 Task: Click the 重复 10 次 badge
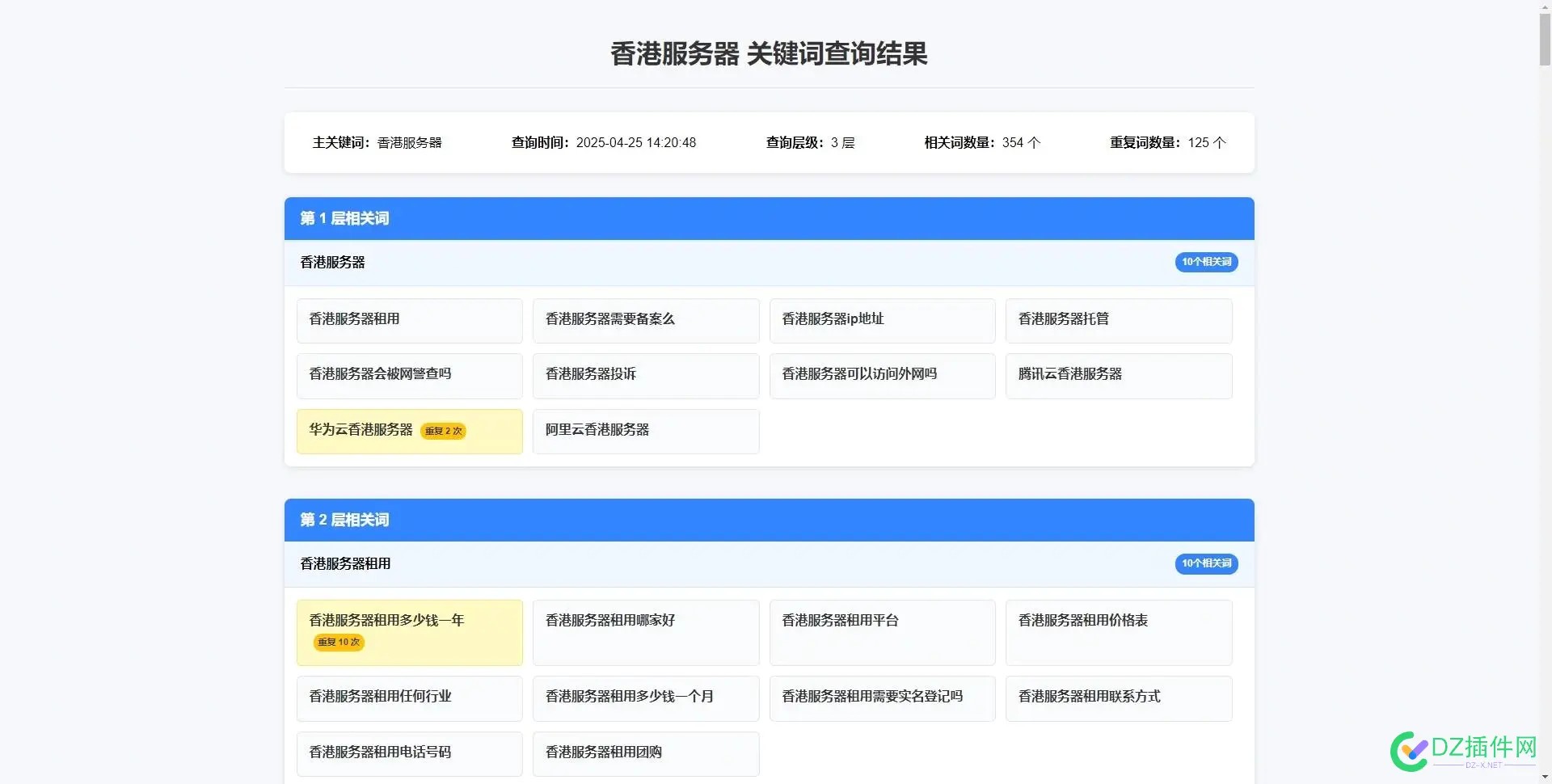(338, 642)
